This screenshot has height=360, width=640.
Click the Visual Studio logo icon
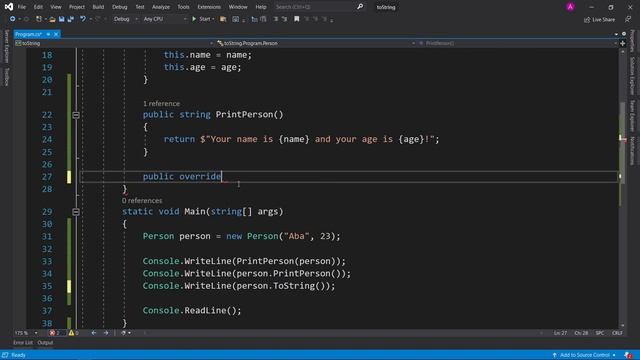pos(9,7)
